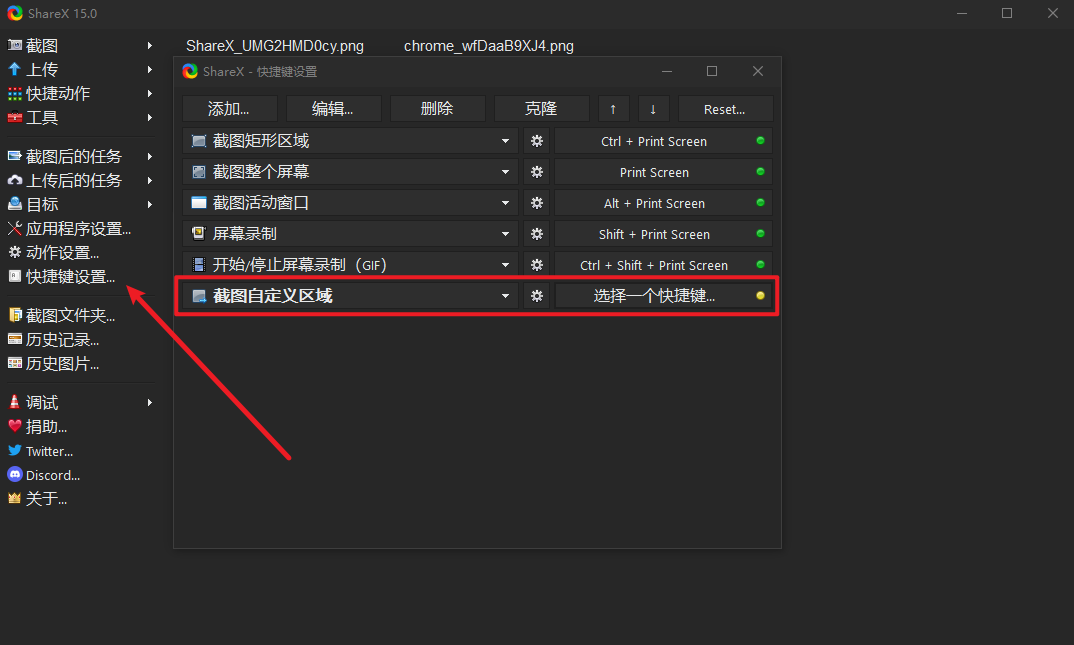Screen dimensions: 1074x645
Task: Open settings gear for 截图矩形区域 hotkey
Action: tap(537, 141)
